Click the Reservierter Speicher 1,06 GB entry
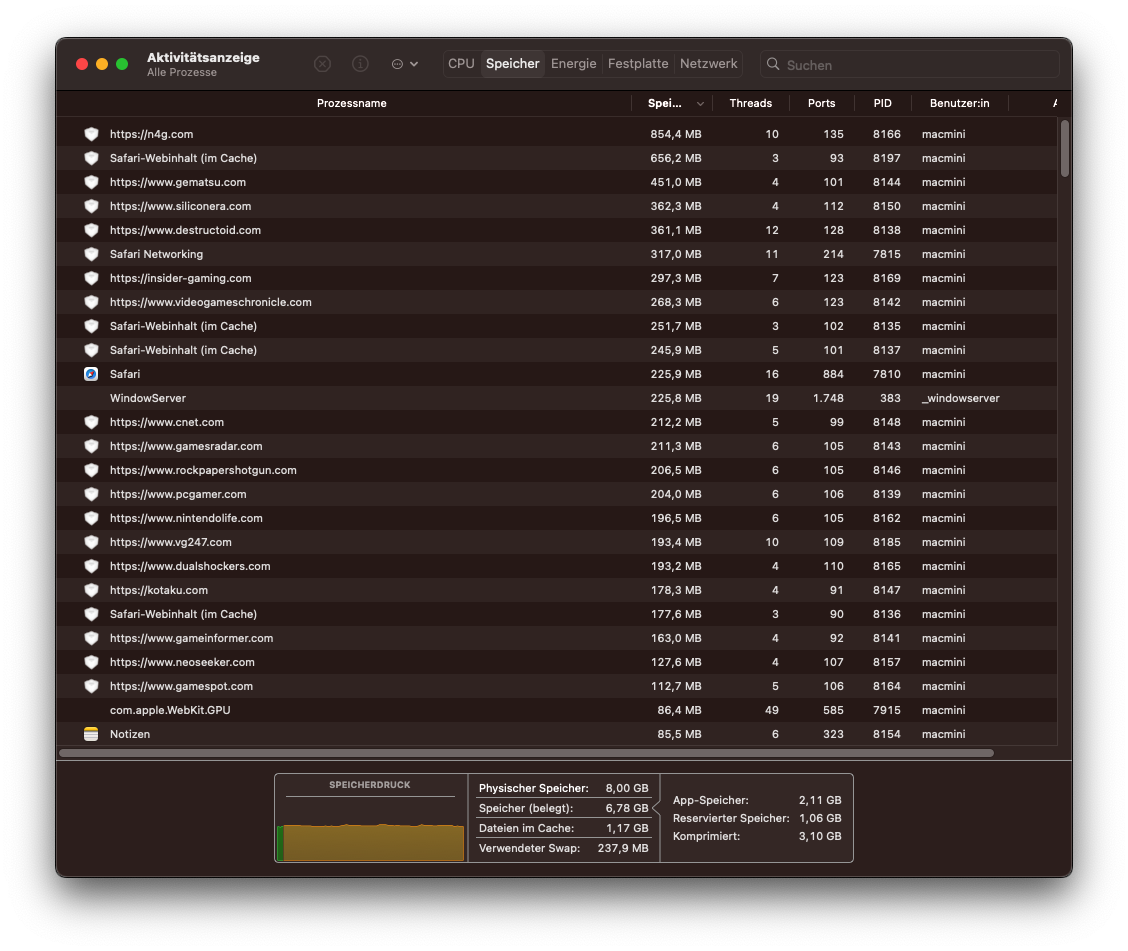 pyautogui.click(x=757, y=818)
